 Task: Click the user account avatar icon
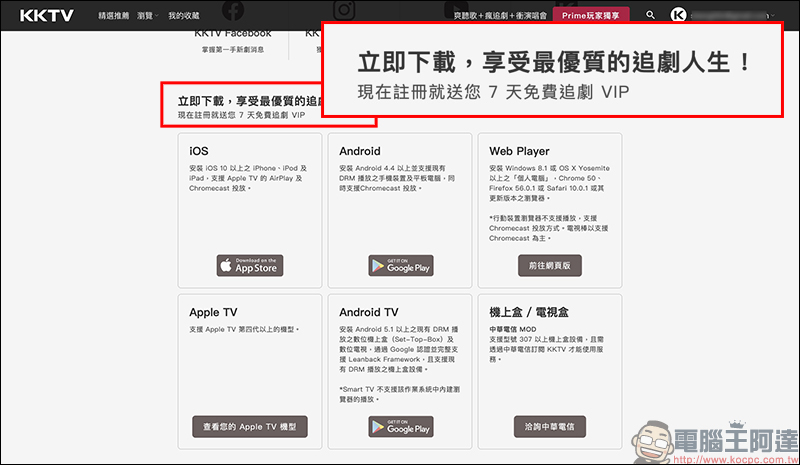tap(678, 15)
